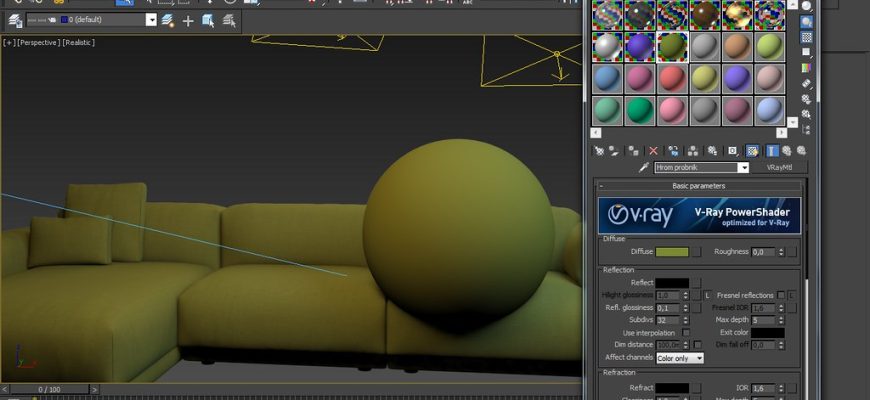Screen dimensions: 870x400
Task: Select the purple sphere material sample slot
Action: point(640,46)
